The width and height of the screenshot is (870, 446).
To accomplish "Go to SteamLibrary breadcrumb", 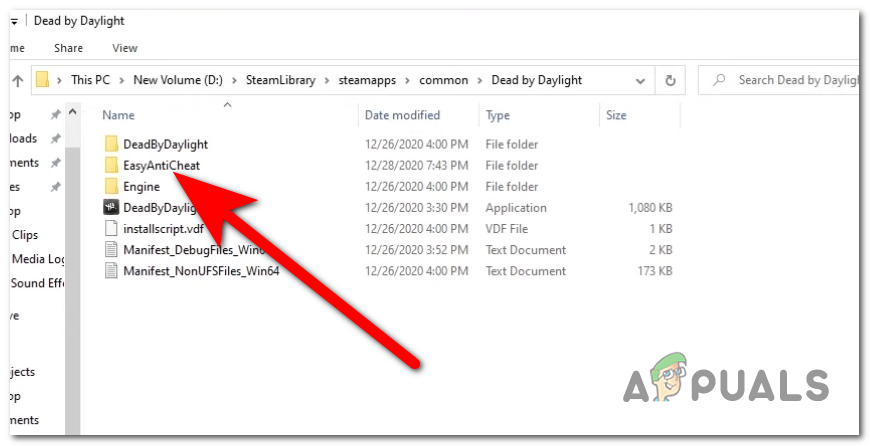I will [281, 80].
